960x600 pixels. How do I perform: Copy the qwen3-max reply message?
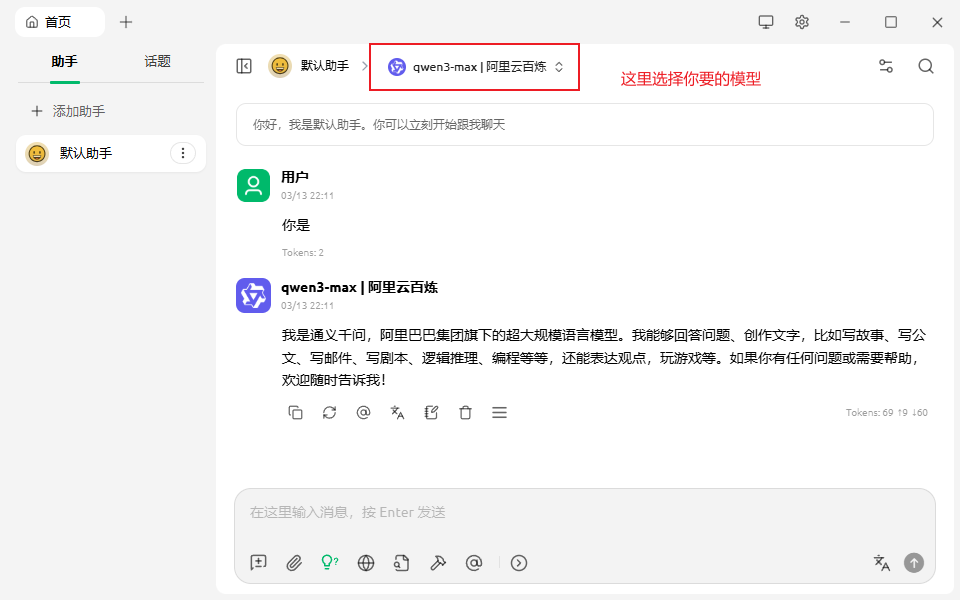[295, 412]
